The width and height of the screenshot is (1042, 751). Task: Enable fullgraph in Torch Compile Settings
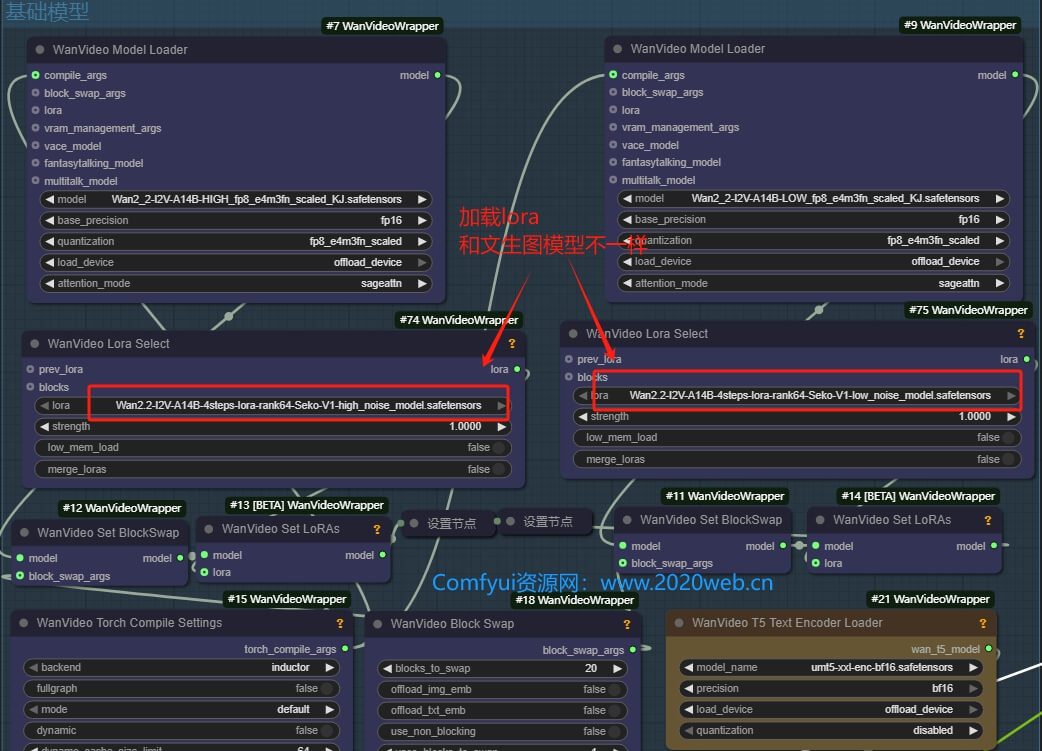(181, 689)
